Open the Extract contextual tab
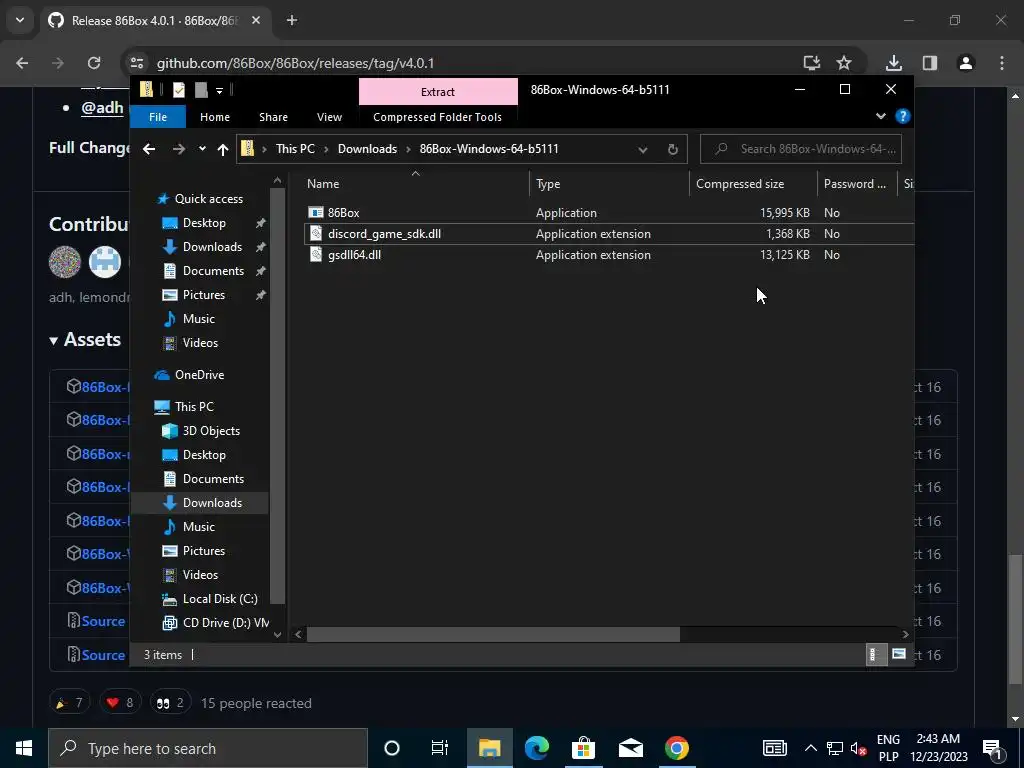Viewport: 1024px width, 768px height. click(438, 91)
